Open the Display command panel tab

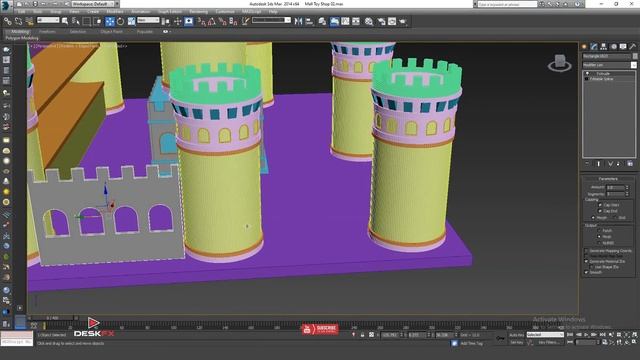pyautogui.click(x=623, y=47)
